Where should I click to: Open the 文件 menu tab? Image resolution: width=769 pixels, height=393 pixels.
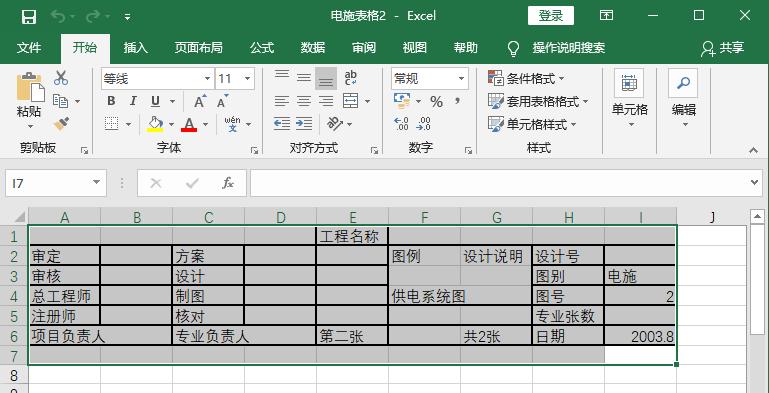tap(29, 48)
